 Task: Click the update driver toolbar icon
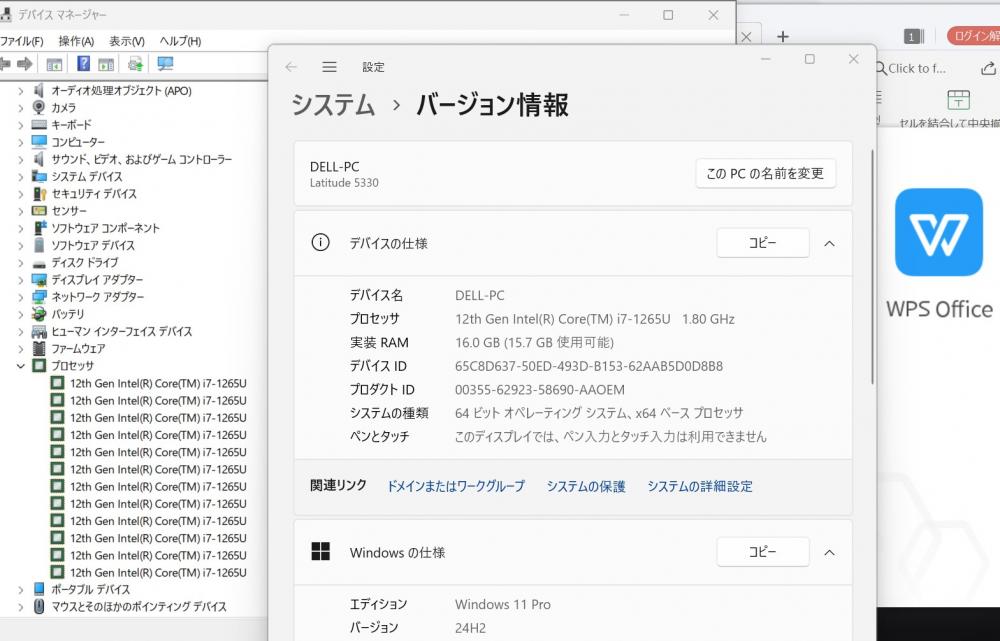pos(135,64)
